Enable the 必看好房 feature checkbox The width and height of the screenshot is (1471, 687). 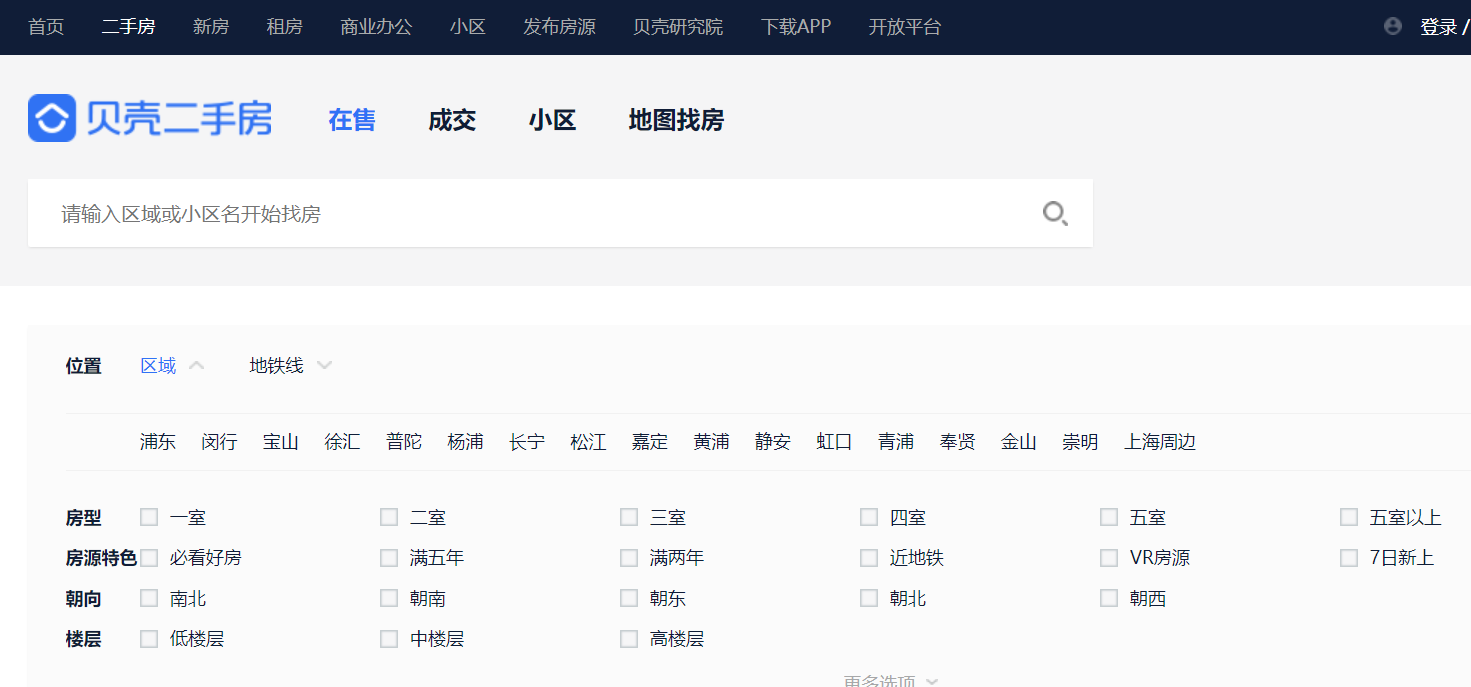[x=149, y=557]
